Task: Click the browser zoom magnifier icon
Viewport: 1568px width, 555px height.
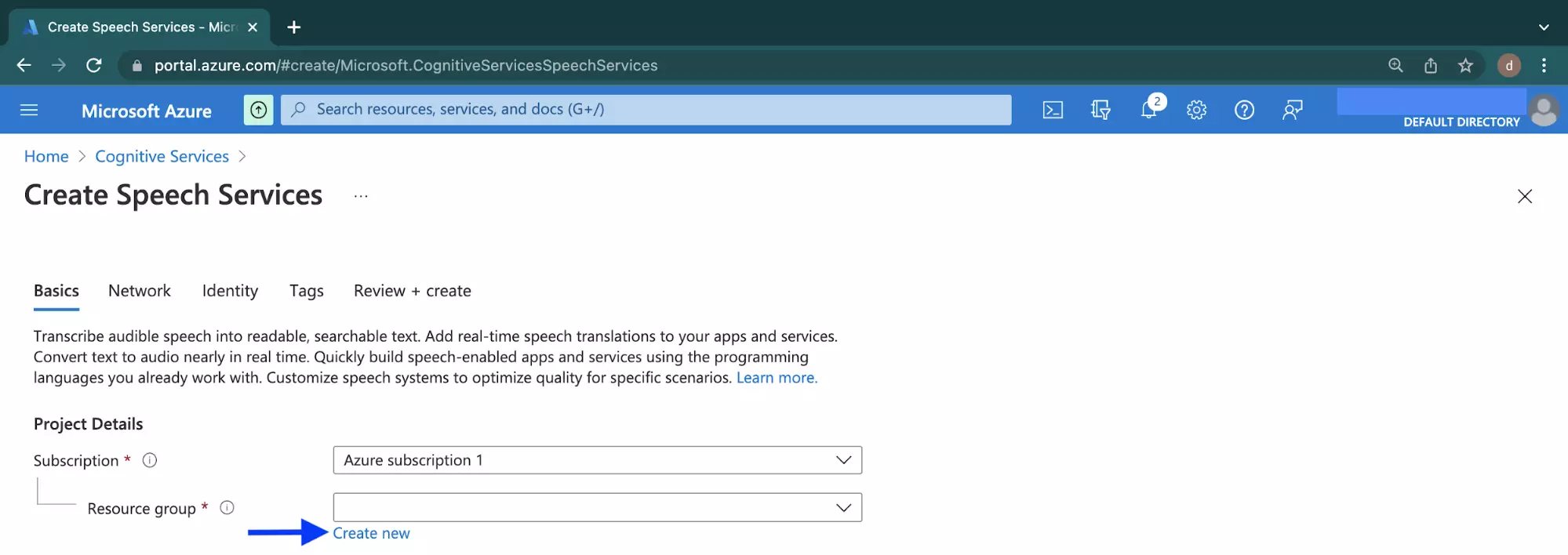Action: coord(1395,65)
